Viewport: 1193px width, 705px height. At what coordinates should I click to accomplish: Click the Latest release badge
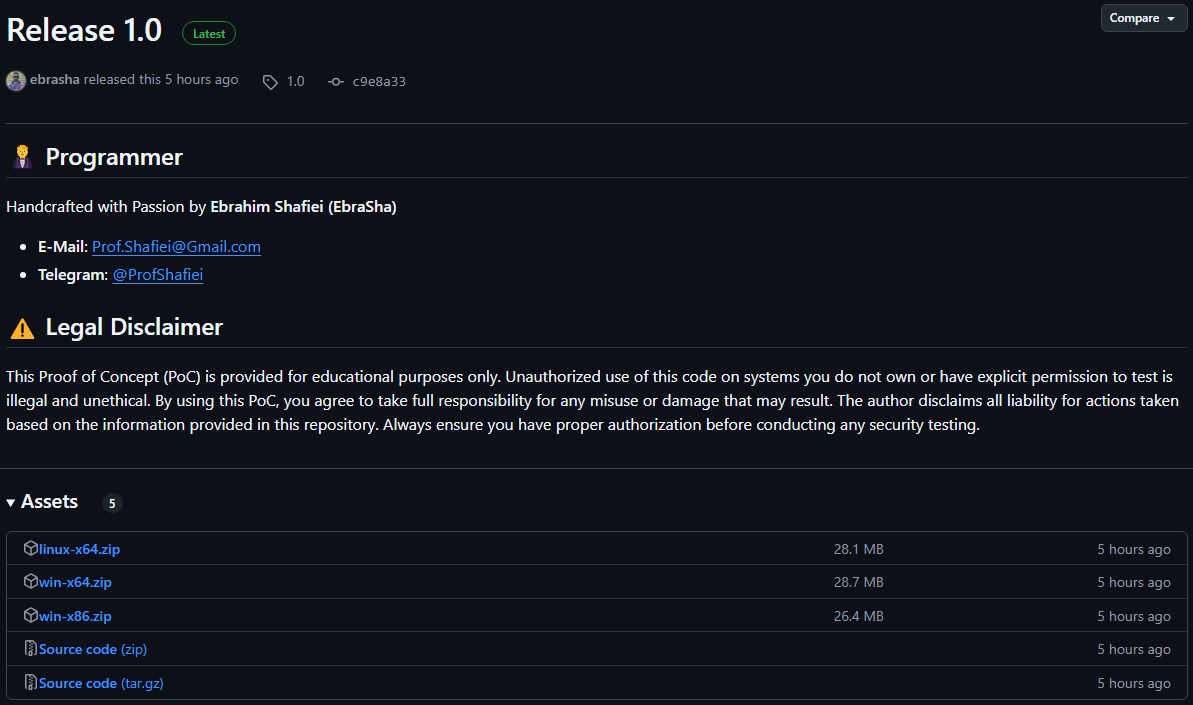pyautogui.click(x=209, y=33)
